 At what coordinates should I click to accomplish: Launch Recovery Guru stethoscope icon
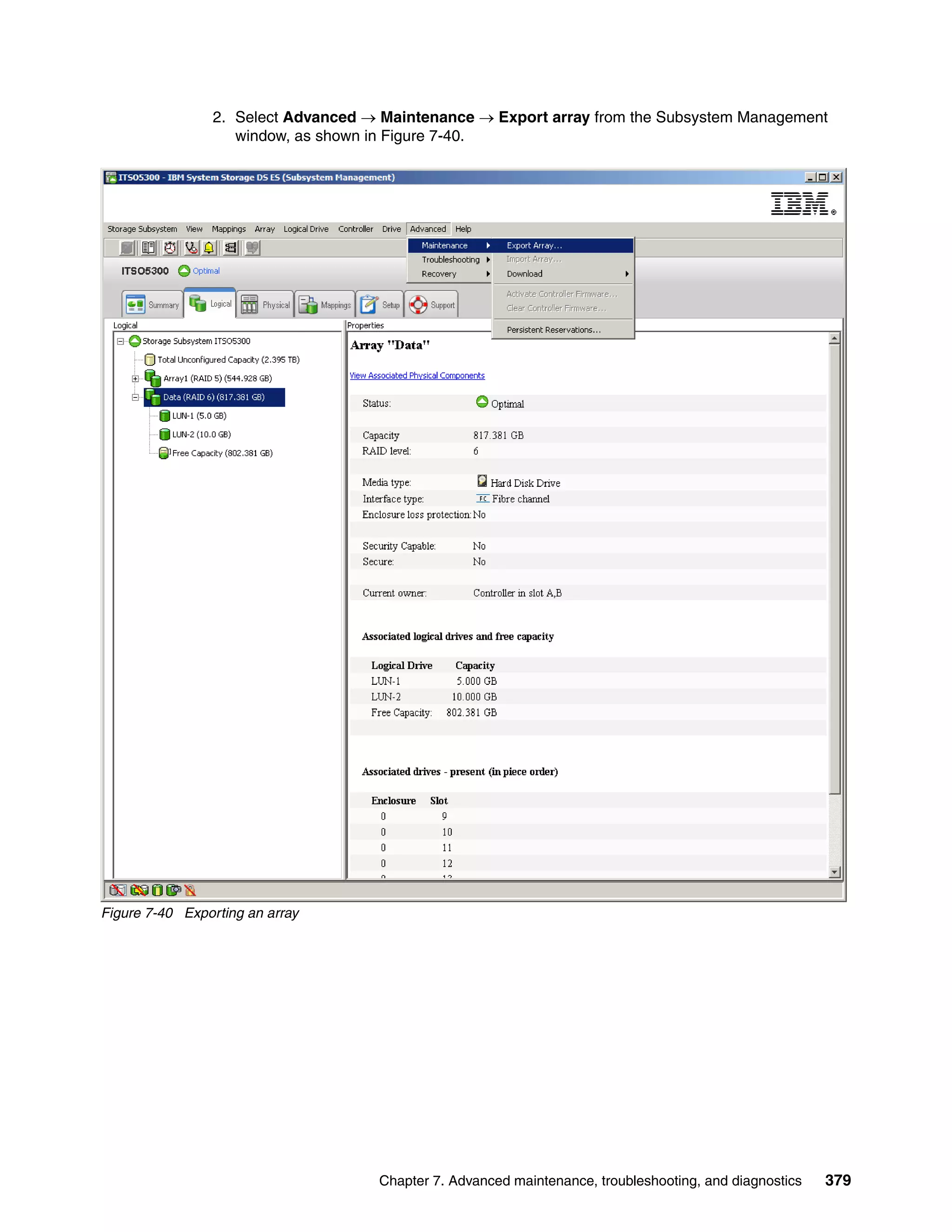[191, 248]
